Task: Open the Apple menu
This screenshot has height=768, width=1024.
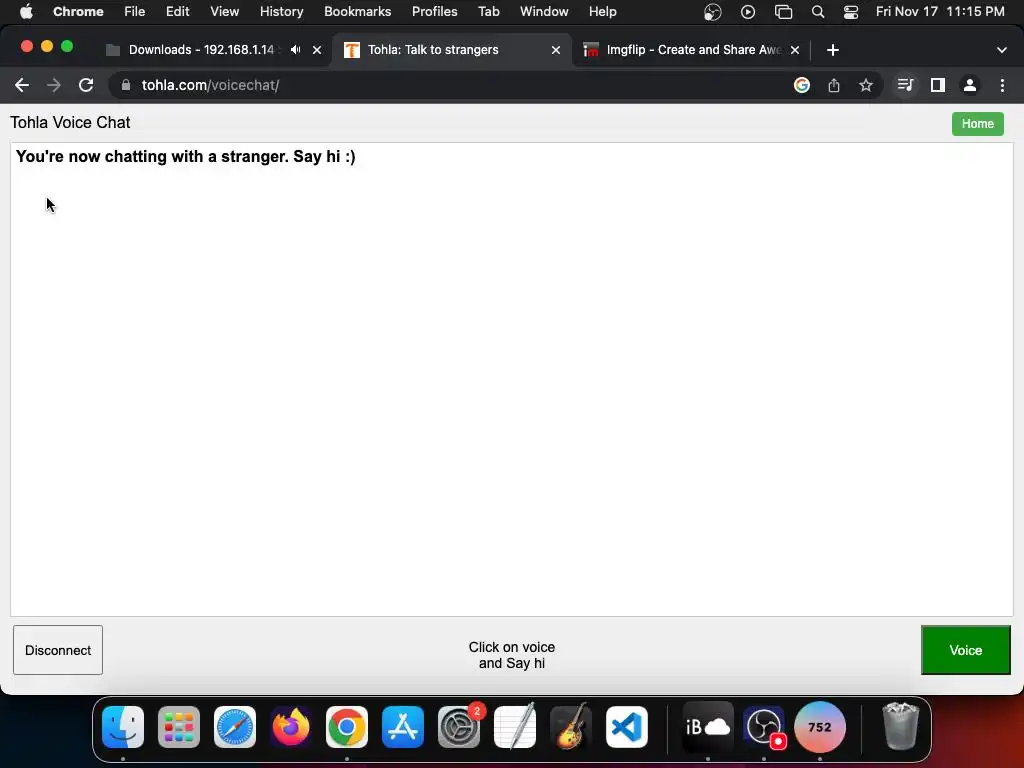Action: pyautogui.click(x=26, y=12)
